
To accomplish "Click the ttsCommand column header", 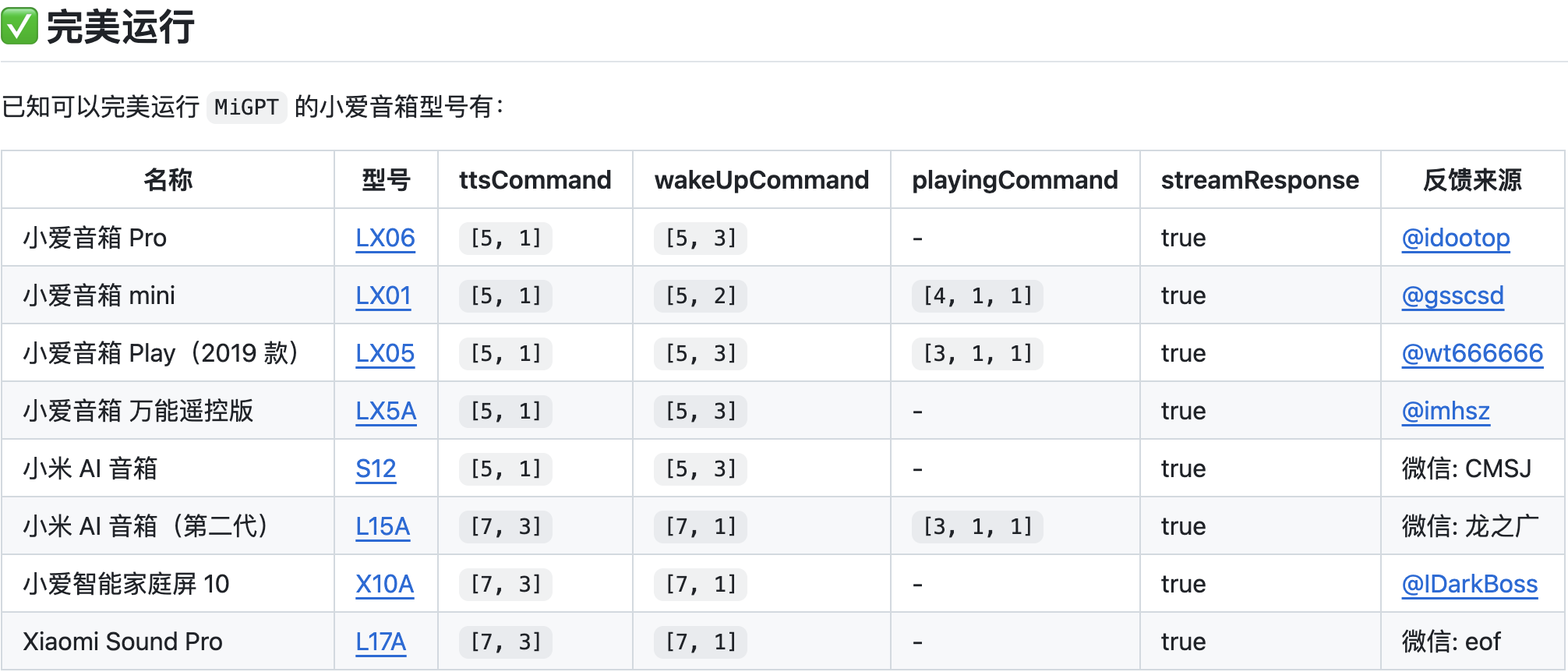I will (535, 180).
